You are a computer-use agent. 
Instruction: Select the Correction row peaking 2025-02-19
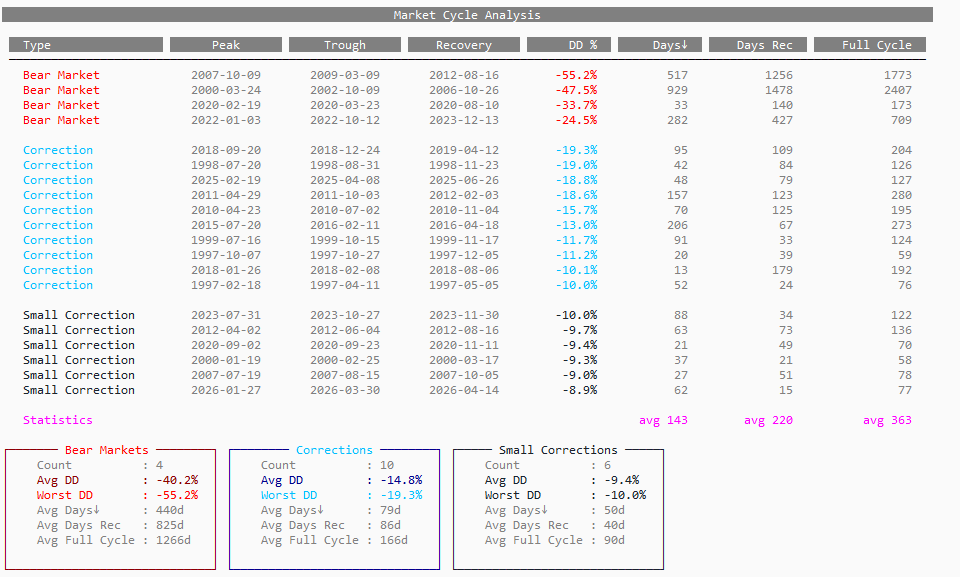click(x=467, y=180)
